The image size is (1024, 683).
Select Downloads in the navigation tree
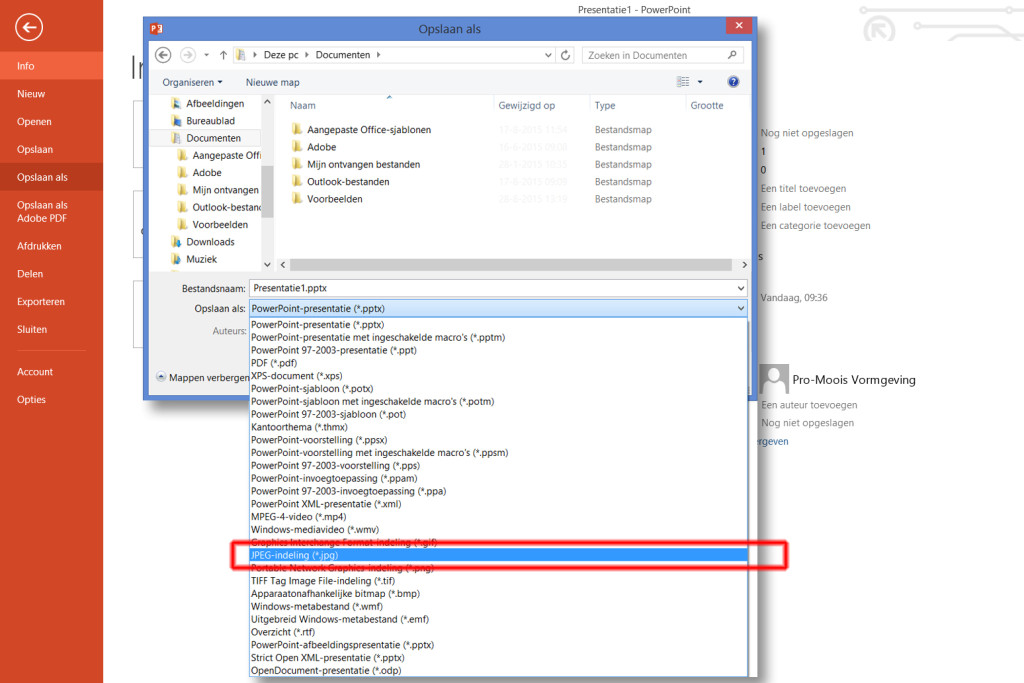tap(210, 242)
